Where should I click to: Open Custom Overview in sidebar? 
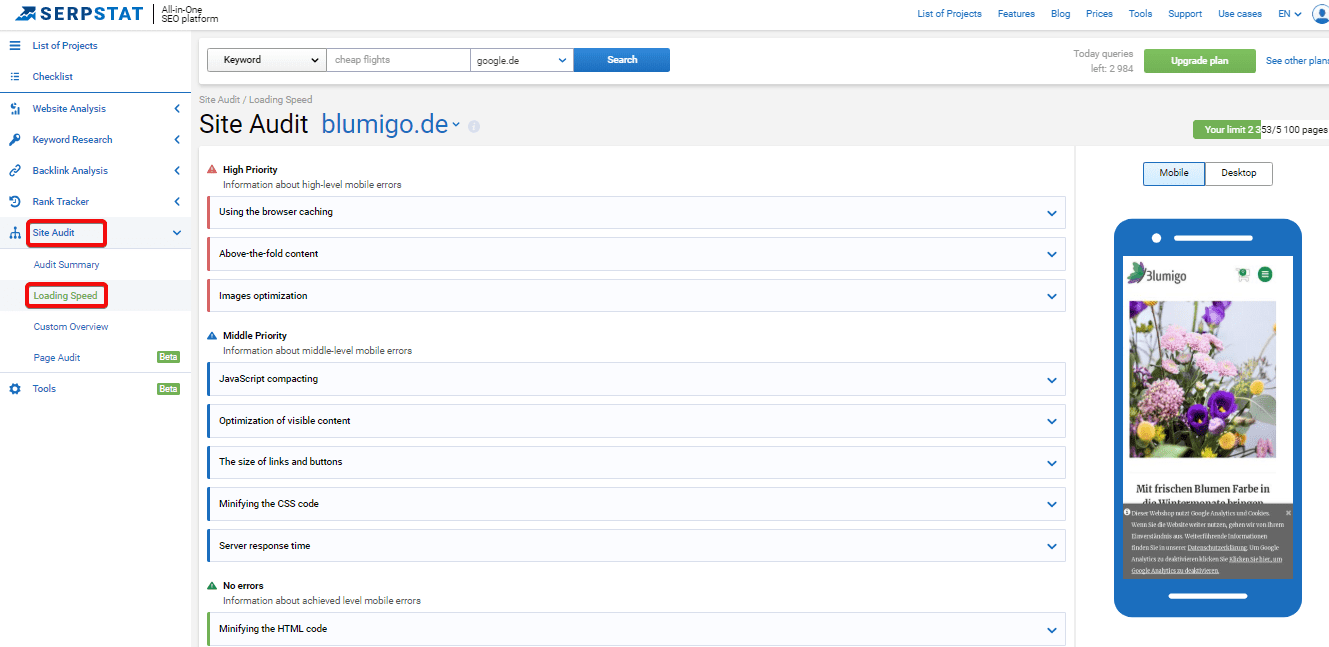(x=71, y=327)
